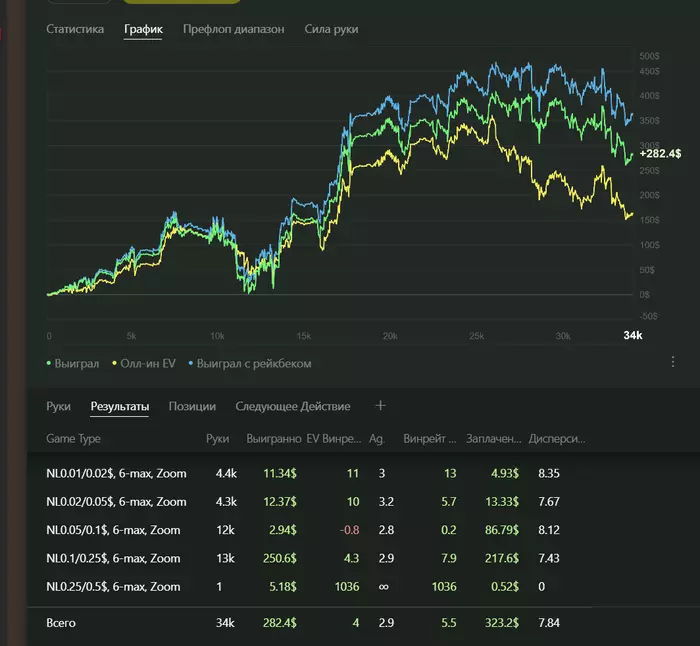Select the Сила руки tab

(x=331, y=29)
